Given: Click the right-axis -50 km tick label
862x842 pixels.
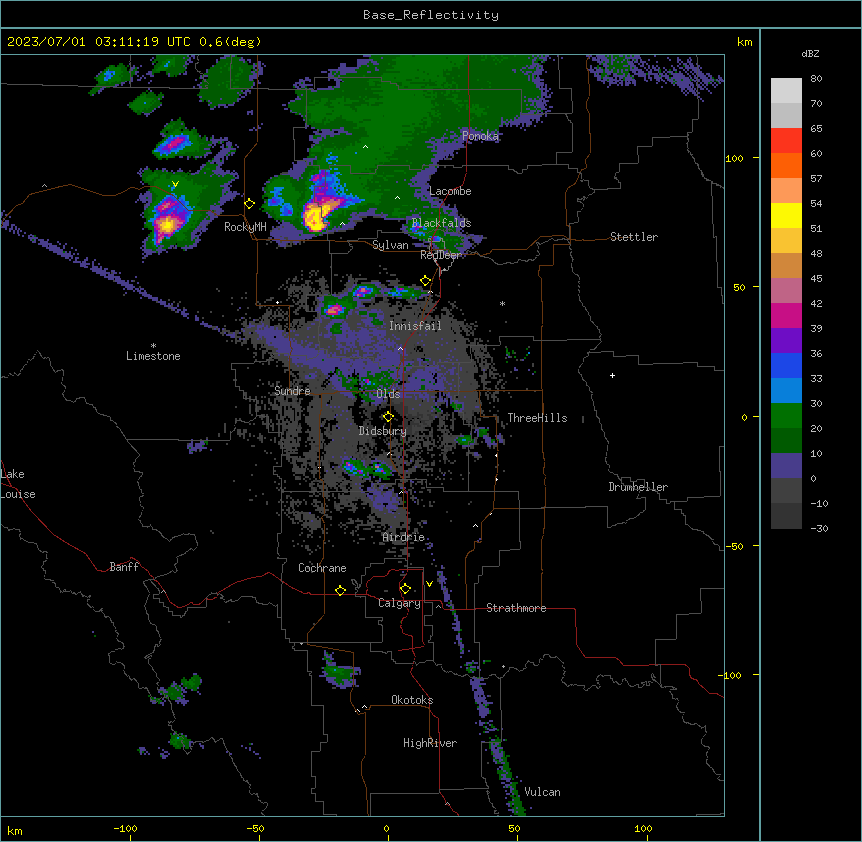Looking at the screenshot, I should [x=734, y=546].
